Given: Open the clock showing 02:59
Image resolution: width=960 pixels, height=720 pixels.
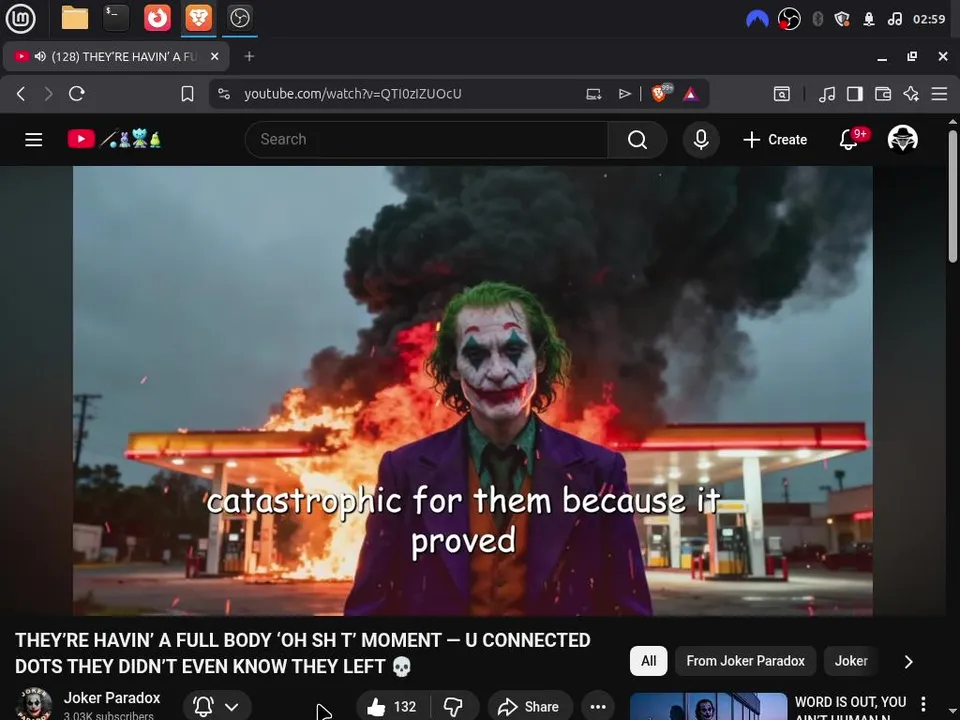Looking at the screenshot, I should (x=929, y=19).
